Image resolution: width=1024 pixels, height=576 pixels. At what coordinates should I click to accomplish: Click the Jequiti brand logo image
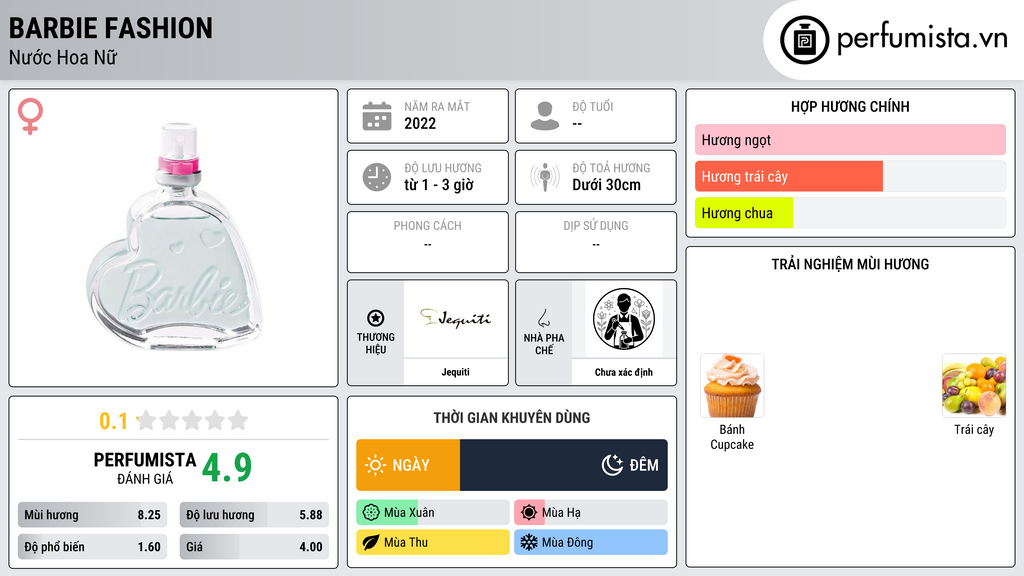(455, 319)
